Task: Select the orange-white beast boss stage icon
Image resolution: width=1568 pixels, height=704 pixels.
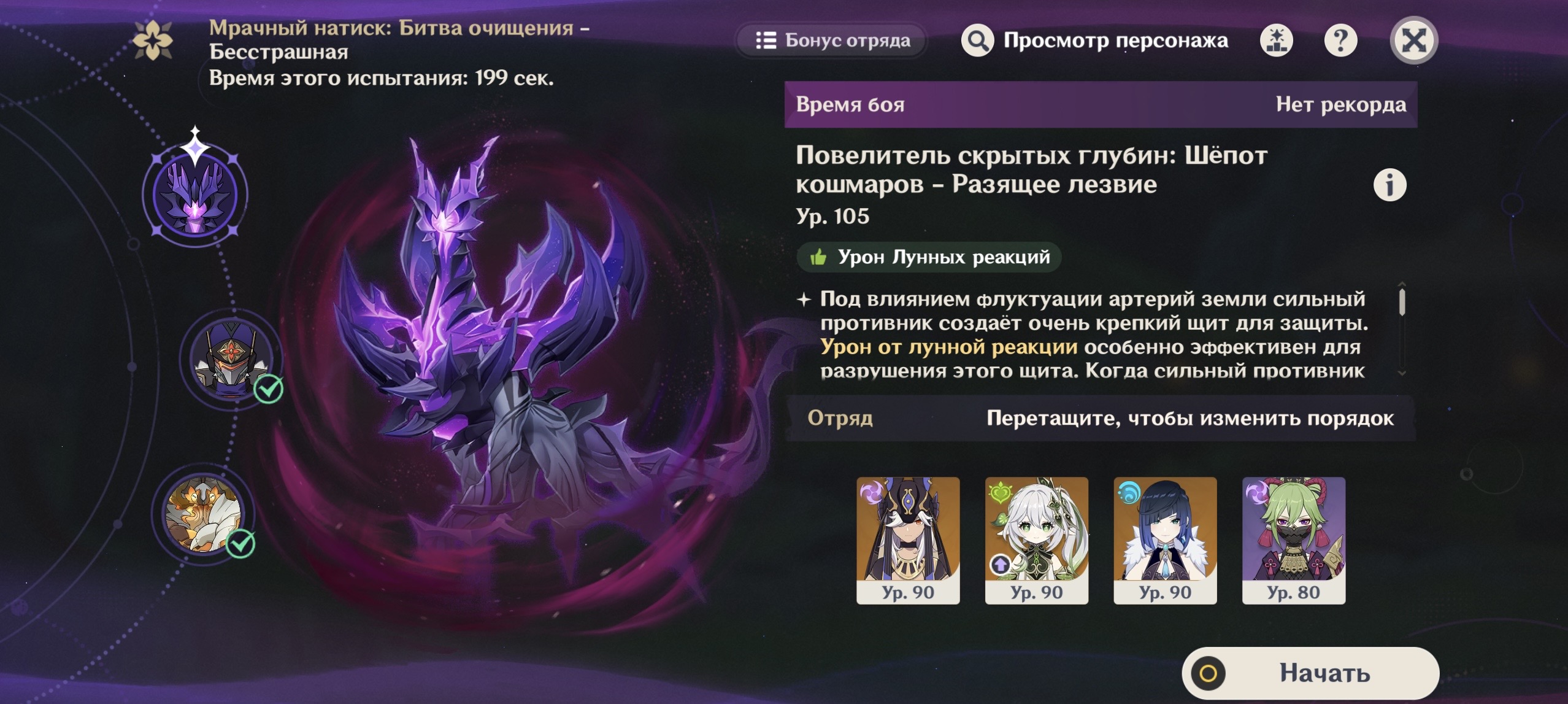Action: tap(203, 514)
